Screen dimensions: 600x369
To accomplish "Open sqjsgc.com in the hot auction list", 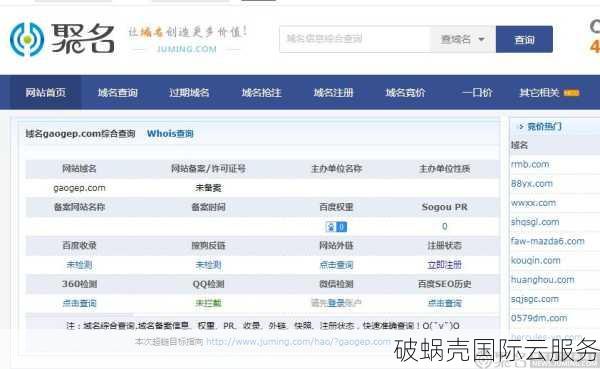I will point(535,299).
